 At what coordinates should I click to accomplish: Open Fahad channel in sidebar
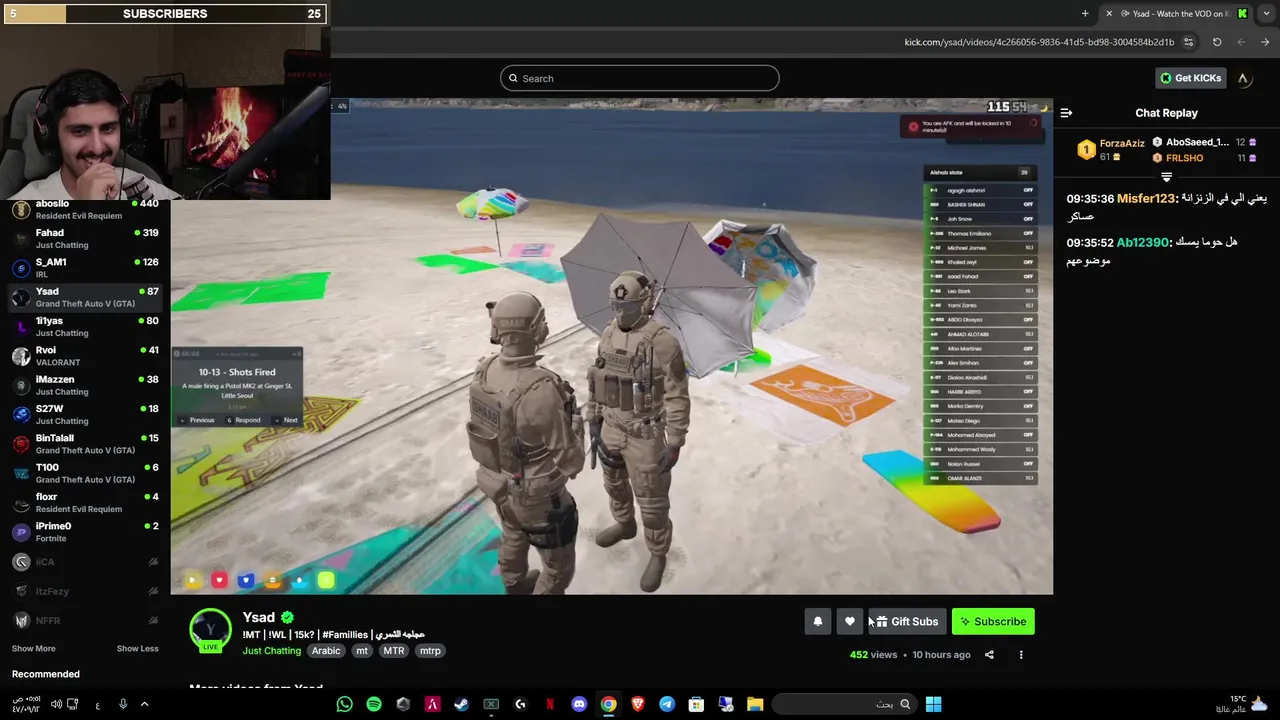[85, 238]
